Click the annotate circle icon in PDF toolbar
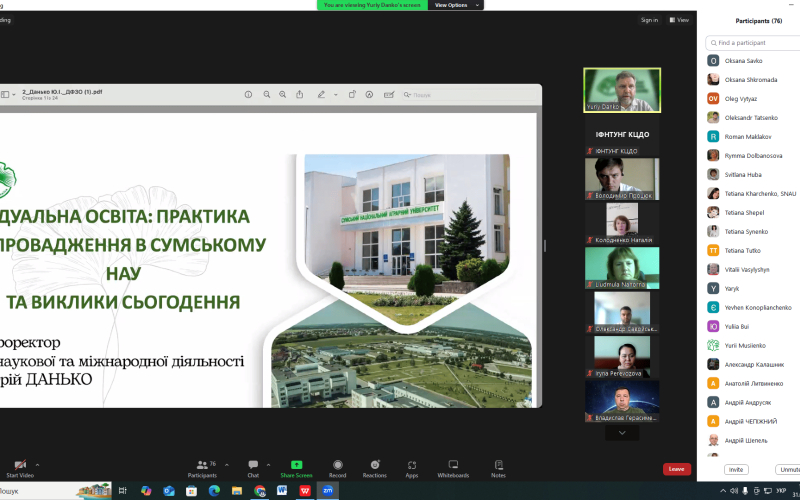The width and height of the screenshot is (800, 500). (x=369, y=94)
